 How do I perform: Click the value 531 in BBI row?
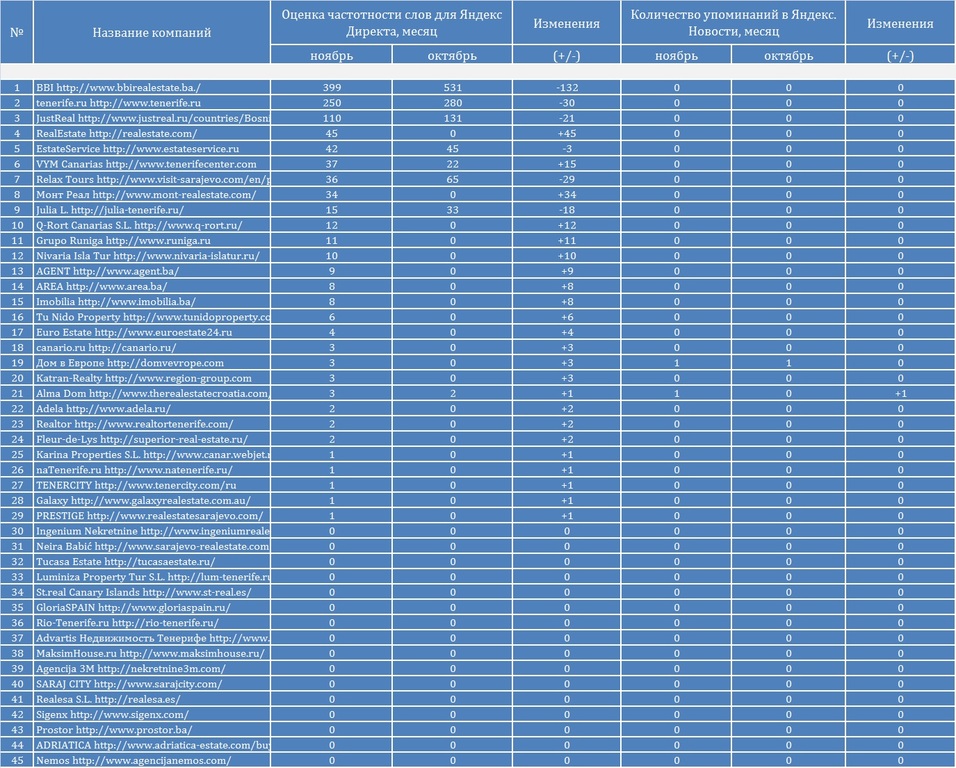452,88
